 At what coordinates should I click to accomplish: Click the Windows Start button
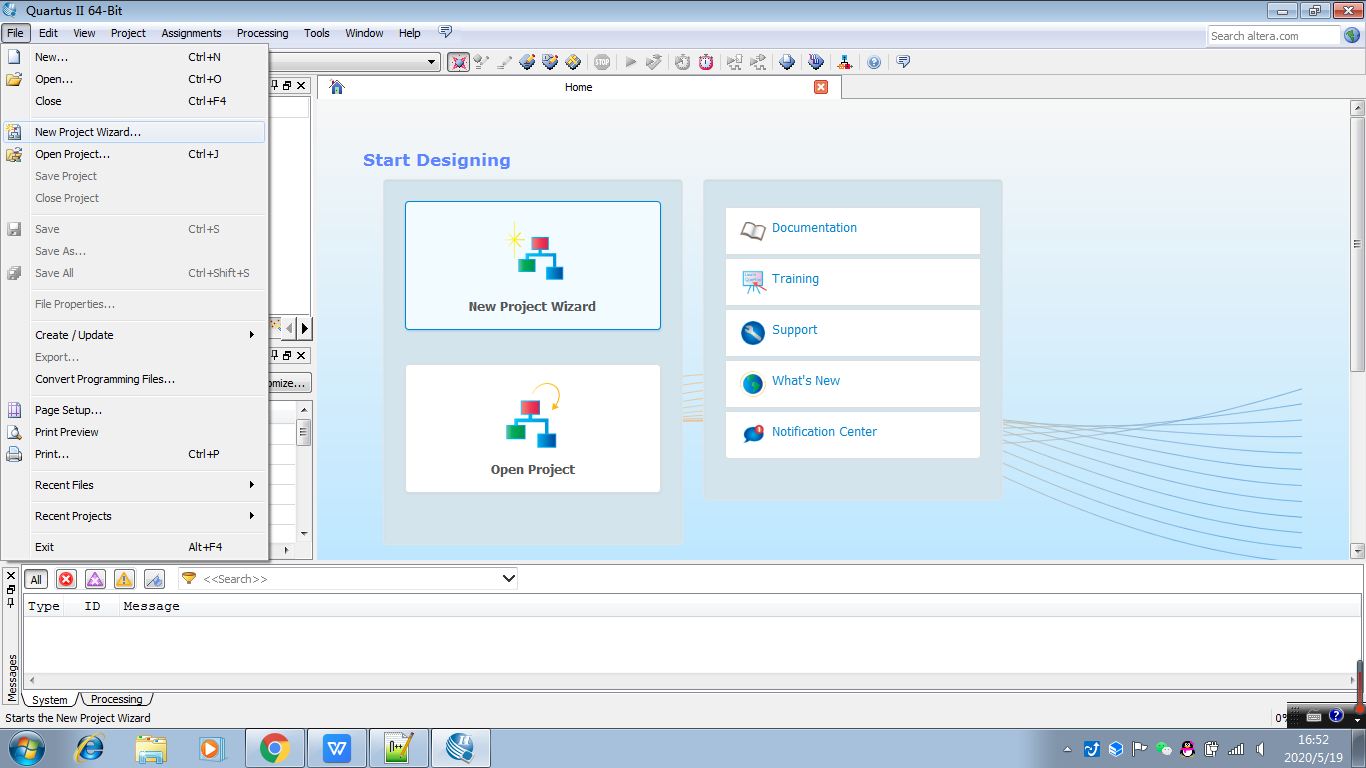[29, 748]
